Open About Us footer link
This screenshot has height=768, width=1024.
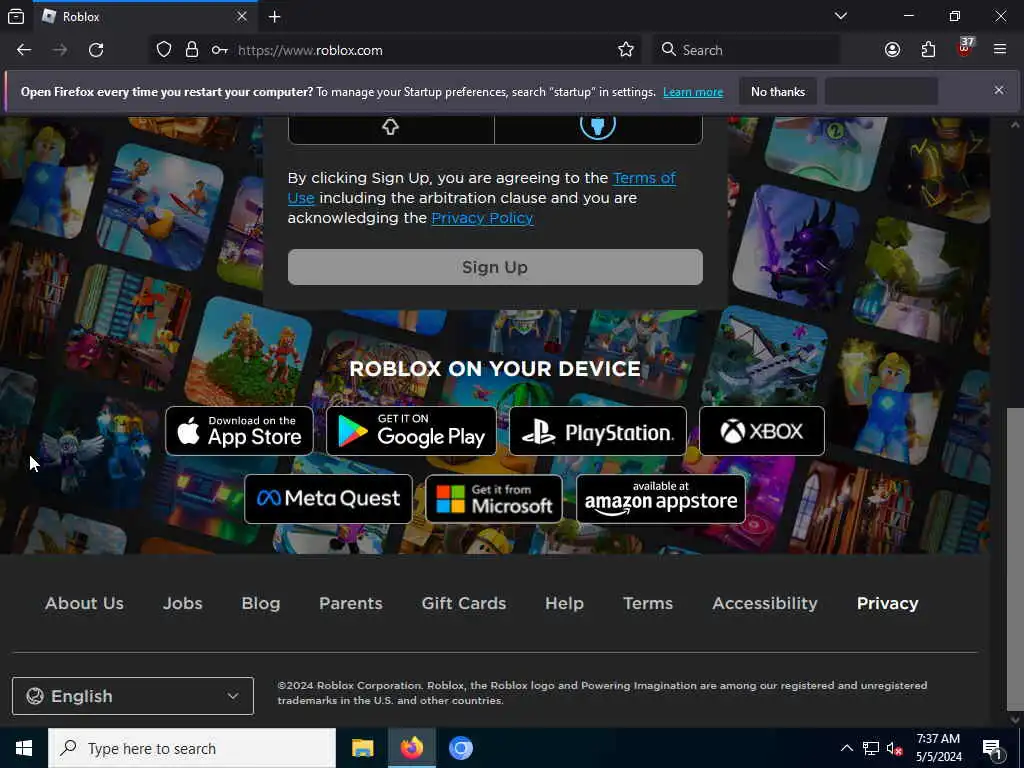(84, 603)
